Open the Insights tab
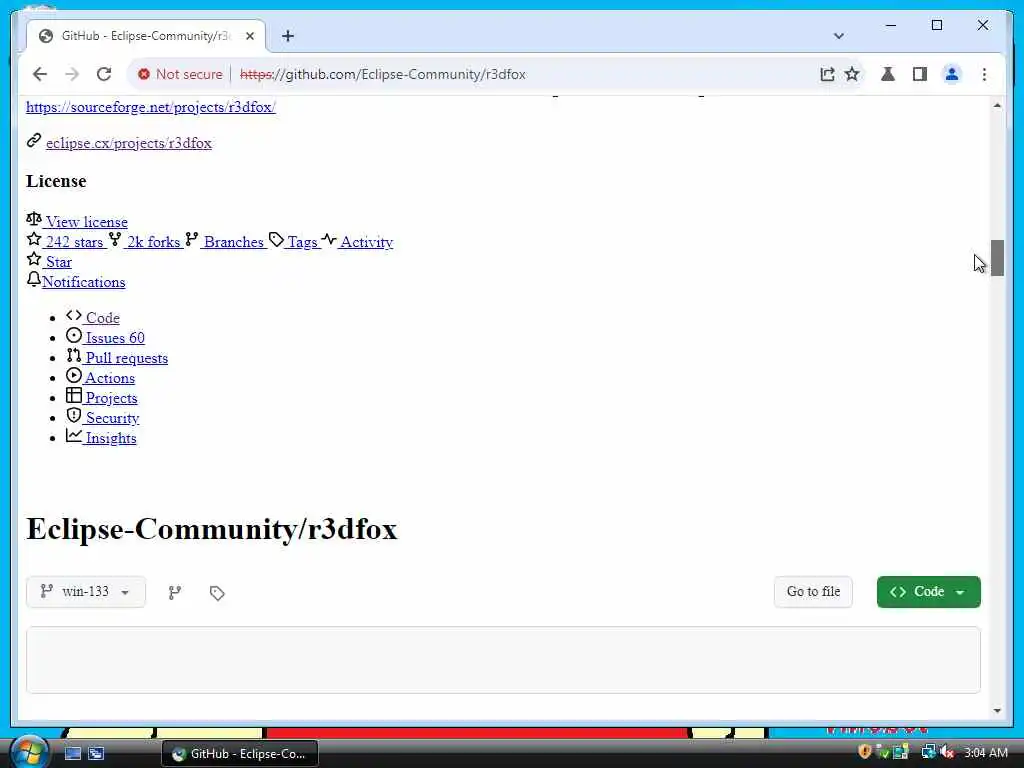The width and height of the screenshot is (1024, 768). [x=111, y=438]
